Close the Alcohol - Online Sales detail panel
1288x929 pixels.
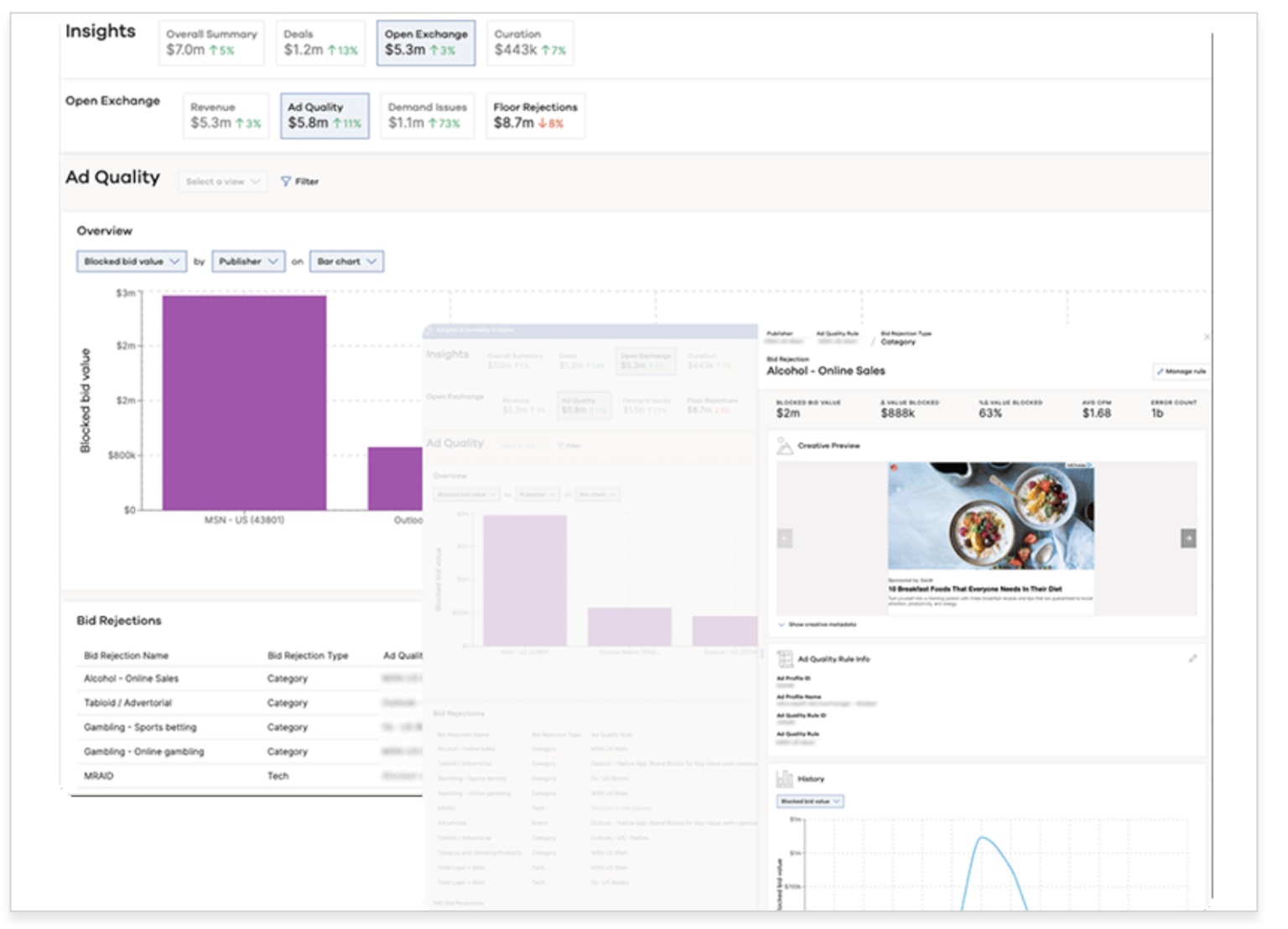point(1207,337)
